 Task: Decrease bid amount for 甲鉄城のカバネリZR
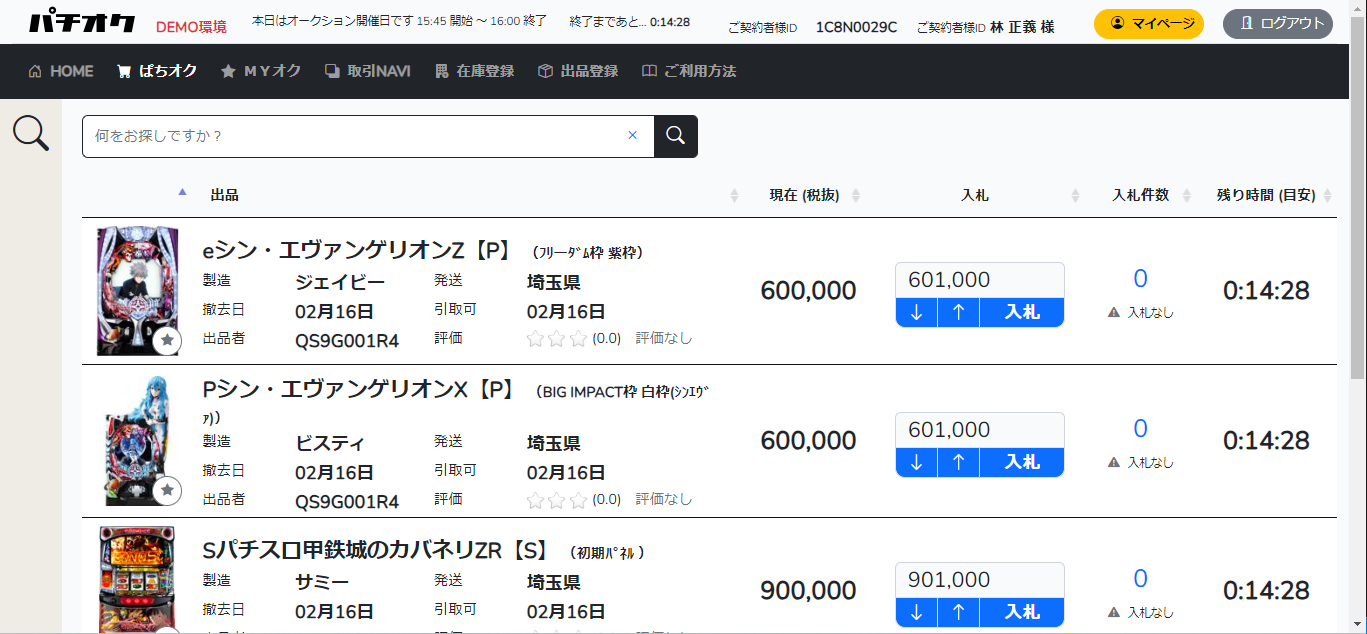coord(917,612)
